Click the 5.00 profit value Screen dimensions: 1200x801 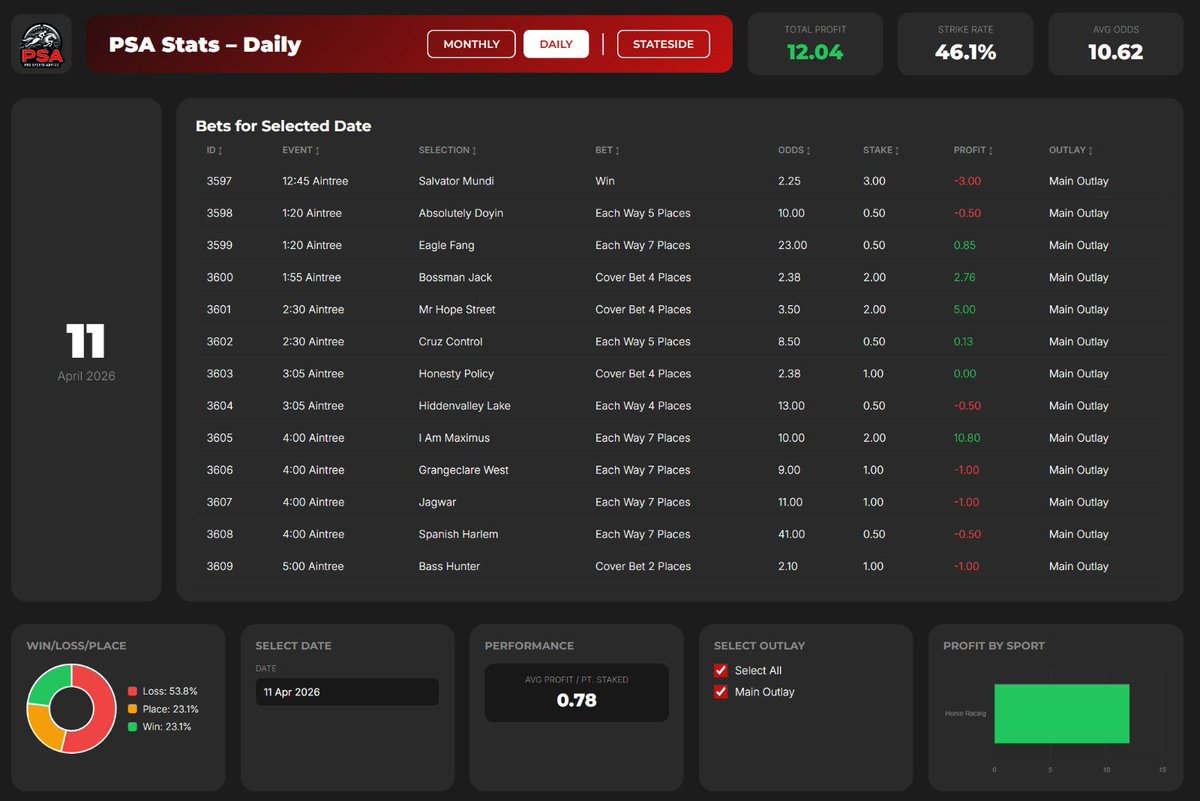(964, 309)
